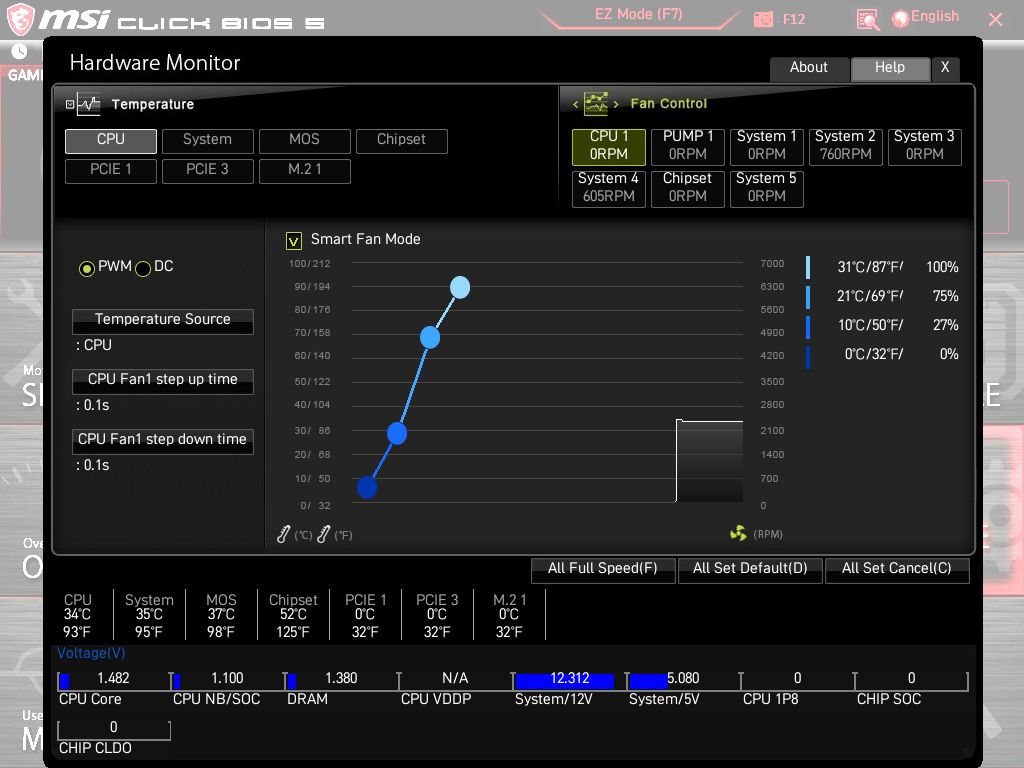Switch to EZ Mode (F7)
Viewport: 1024px width, 768px height.
coord(639,14)
